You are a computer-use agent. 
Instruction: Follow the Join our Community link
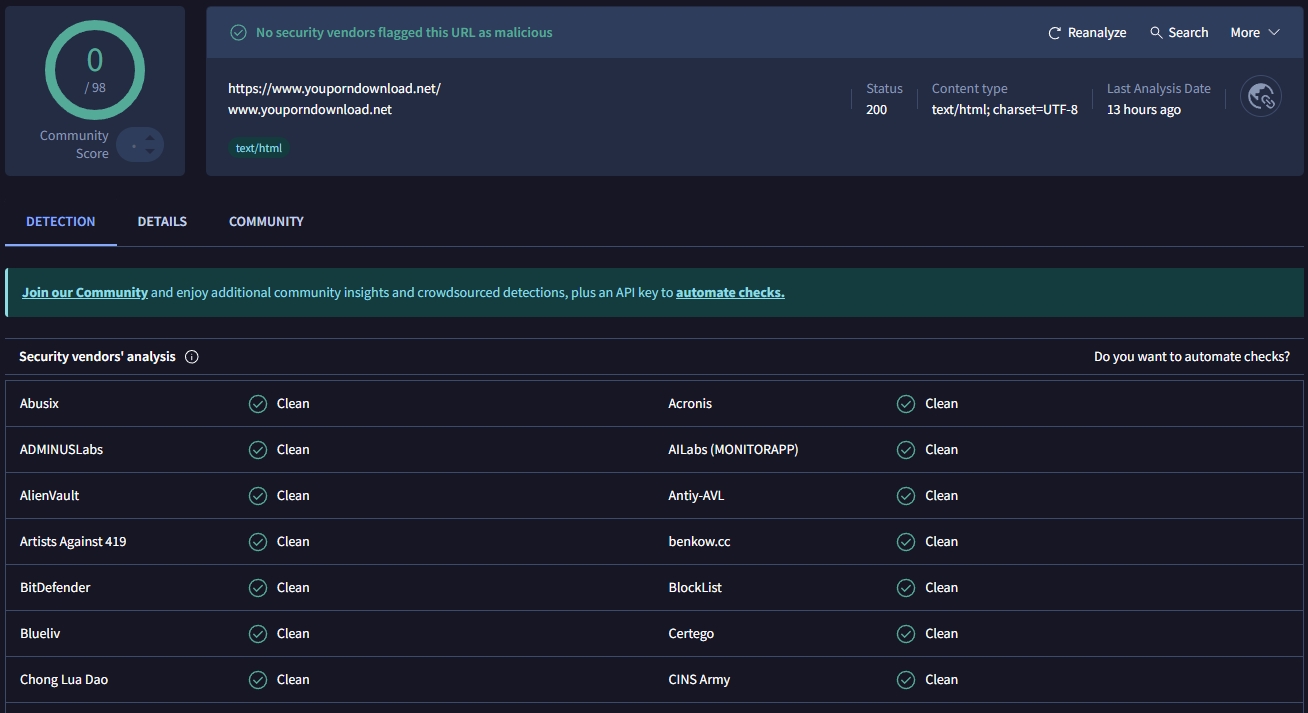click(x=85, y=293)
